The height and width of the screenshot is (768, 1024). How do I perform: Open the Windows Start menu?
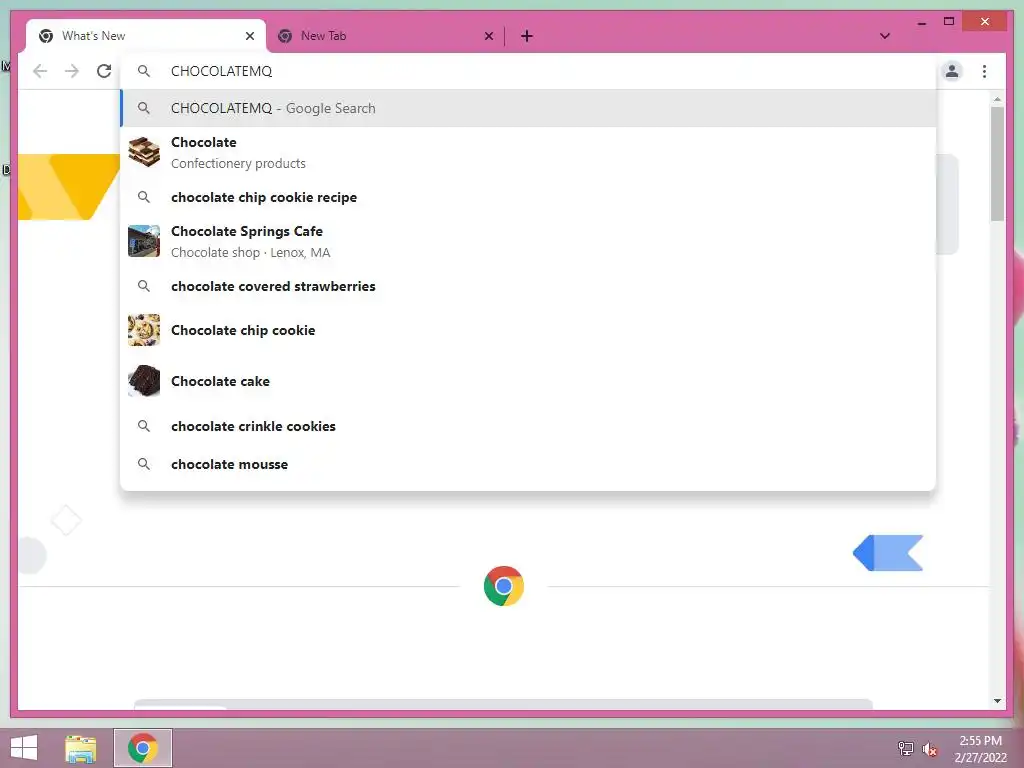point(24,748)
